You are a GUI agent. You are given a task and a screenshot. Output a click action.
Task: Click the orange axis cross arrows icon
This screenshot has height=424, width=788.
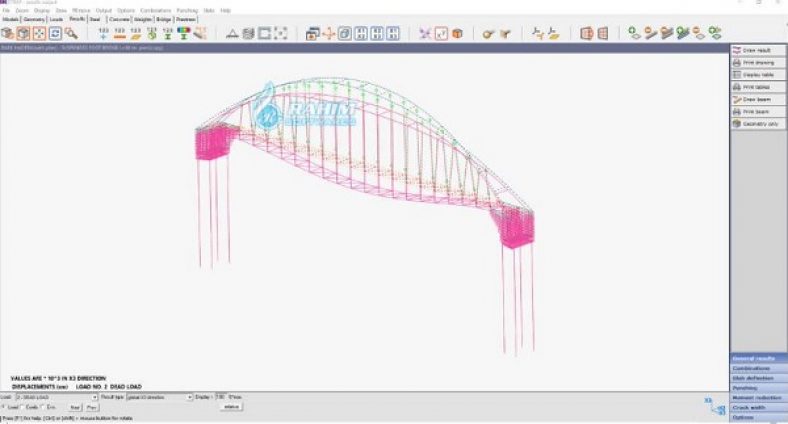(329, 34)
